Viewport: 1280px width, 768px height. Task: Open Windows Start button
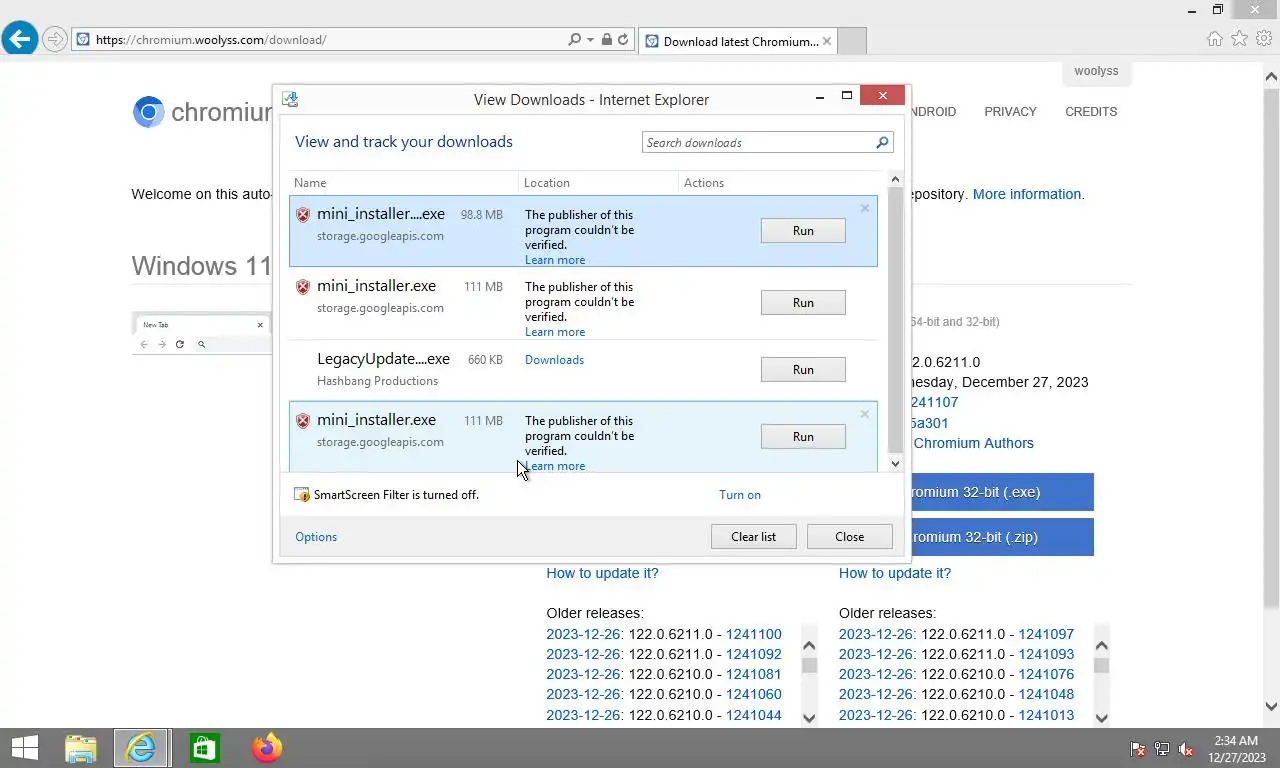coord(24,748)
